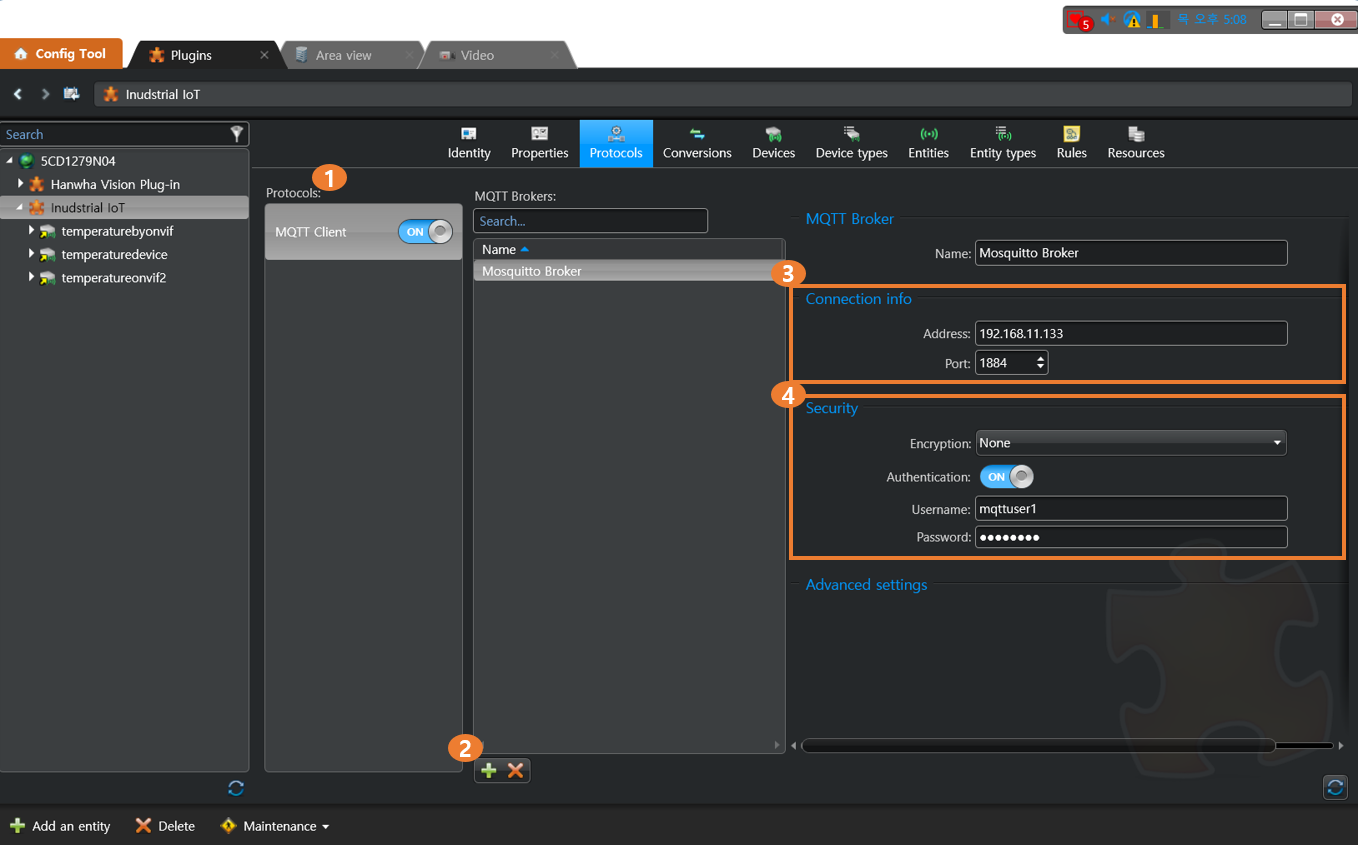Image resolution: width=1358 pixels, height=845 pixels.
Task: Click the Delete button in bottom bar
Action: [x=165, y=826]
